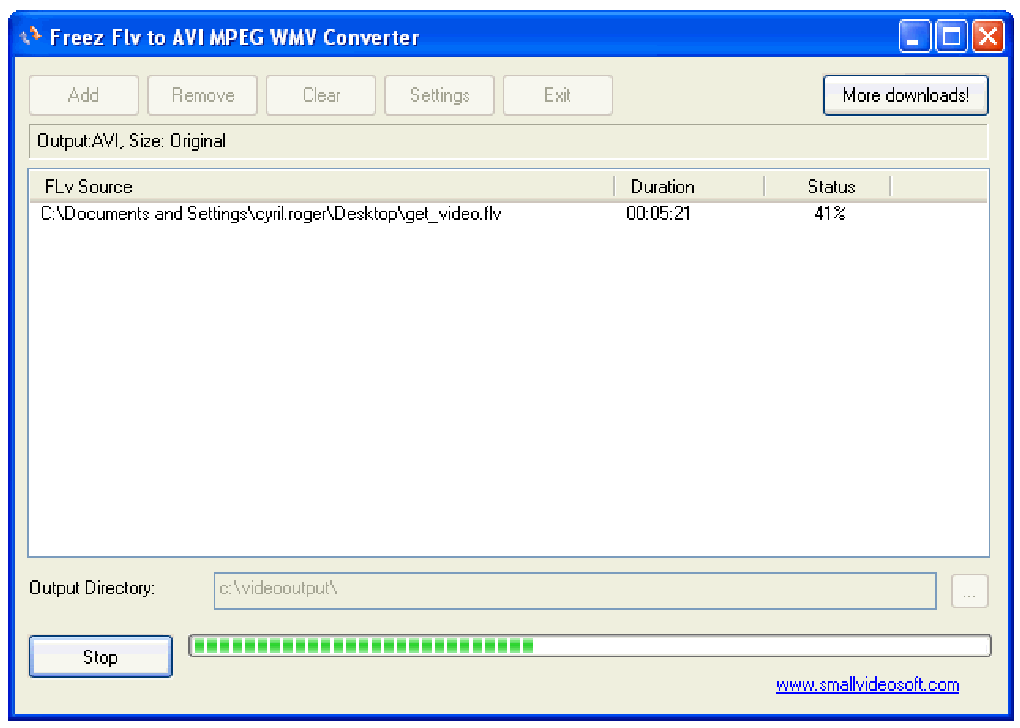1020x728 pixels.
Task: Select the get_video.flv file row
Action: (509, 213)
